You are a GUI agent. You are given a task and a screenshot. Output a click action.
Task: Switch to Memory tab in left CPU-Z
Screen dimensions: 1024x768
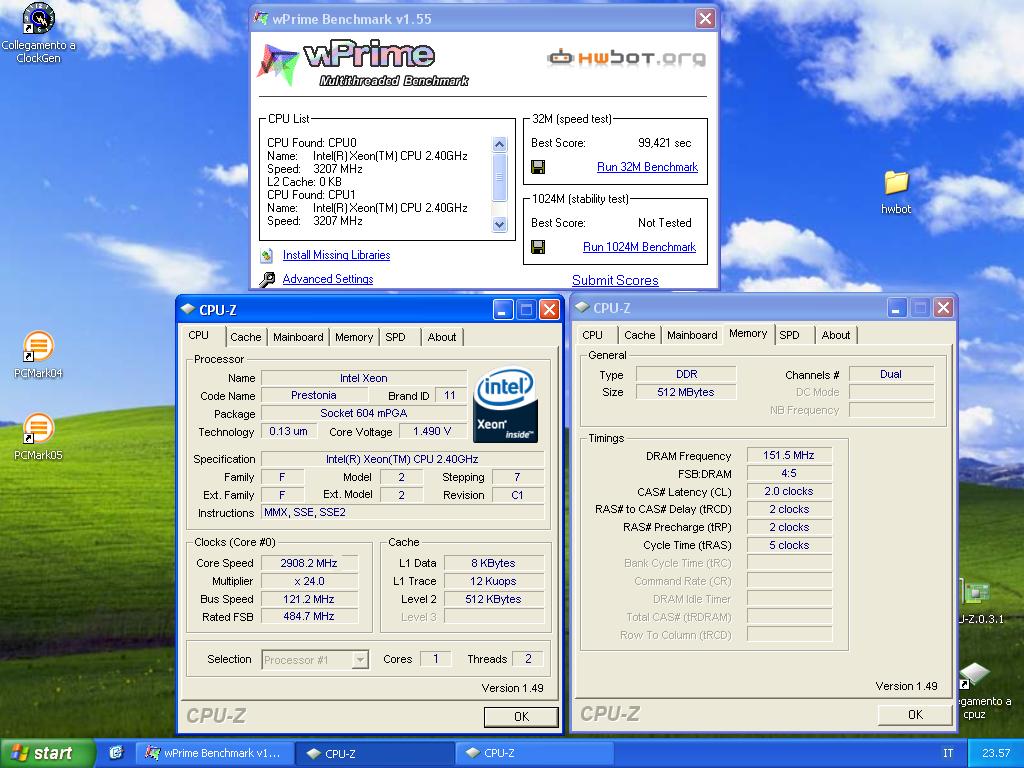(x=353, y=337)
